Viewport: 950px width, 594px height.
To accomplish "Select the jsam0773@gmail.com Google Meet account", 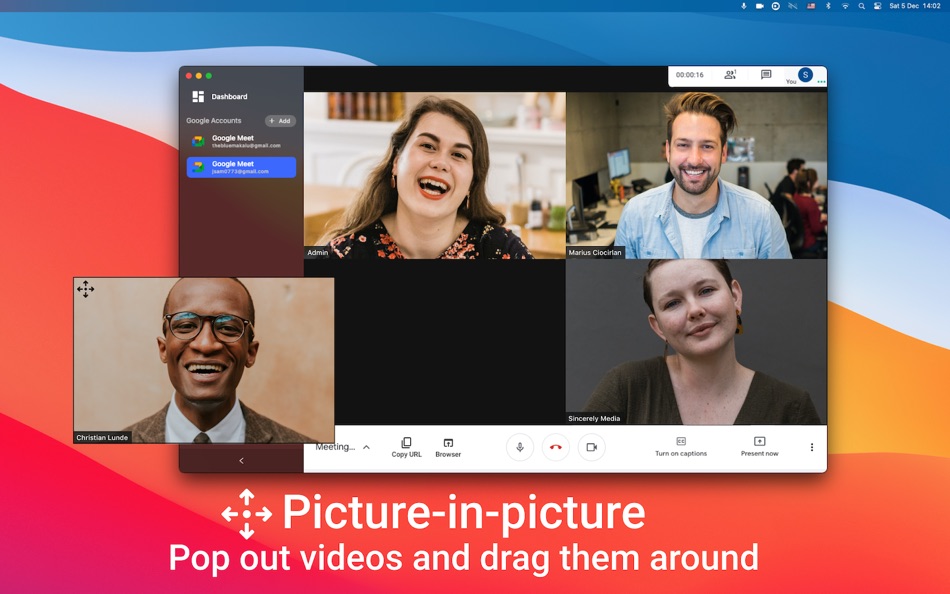I will (x=241, y=167).
